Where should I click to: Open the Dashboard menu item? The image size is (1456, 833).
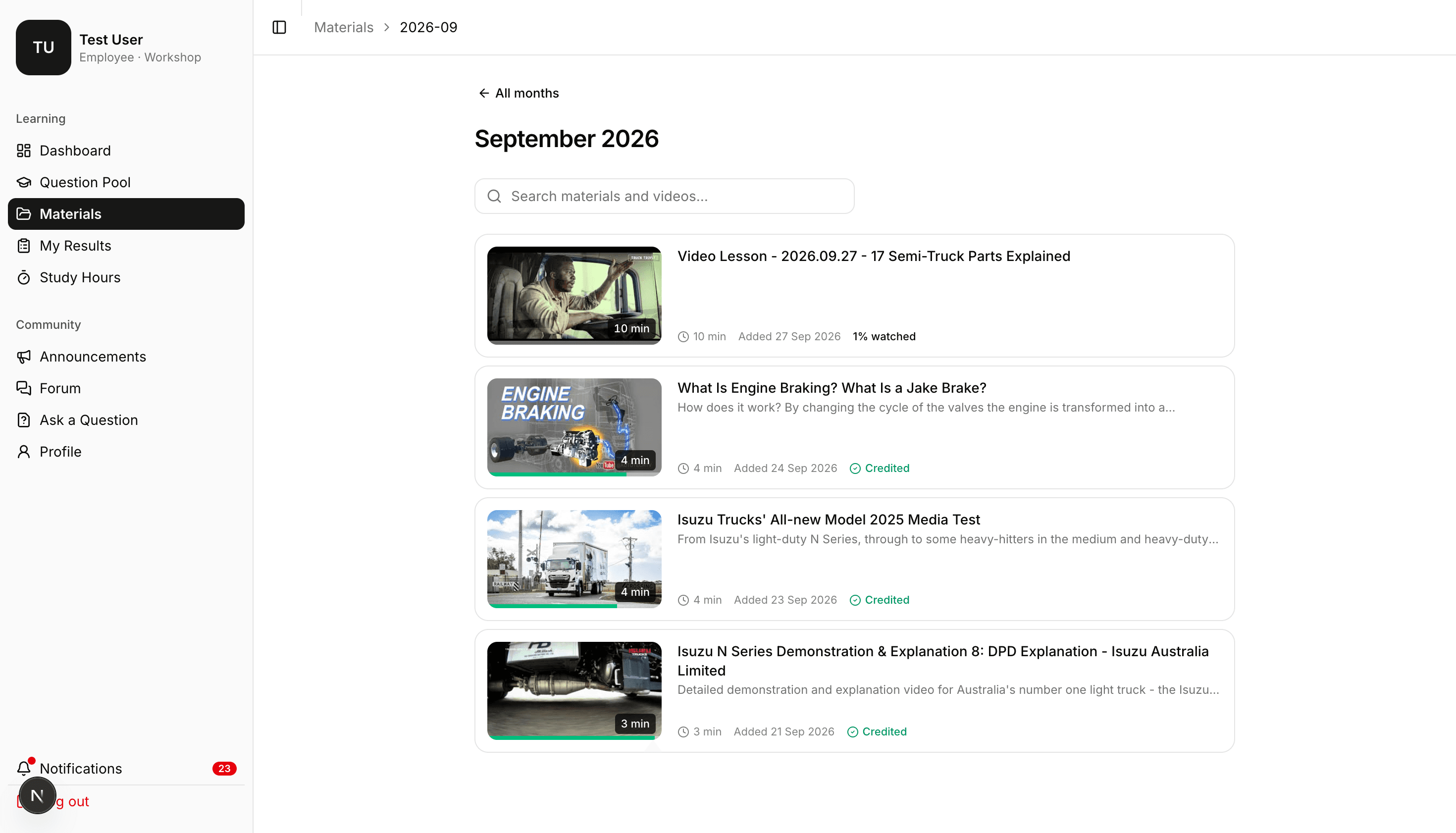point(126,151)
